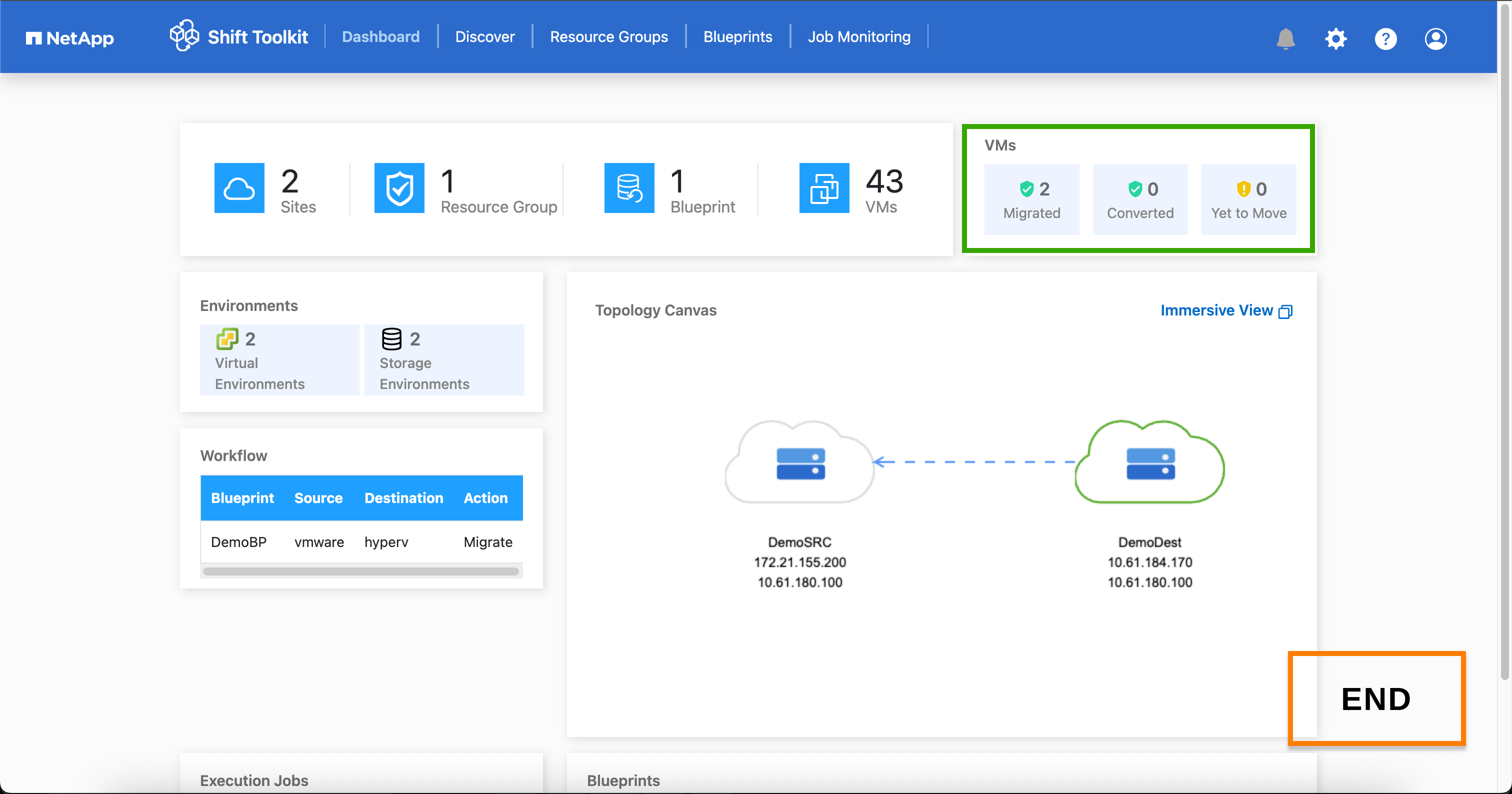Select the DemoDest cloud node
The width and height of the screenshot is (1512, 794).
[x=1149, y=462]
